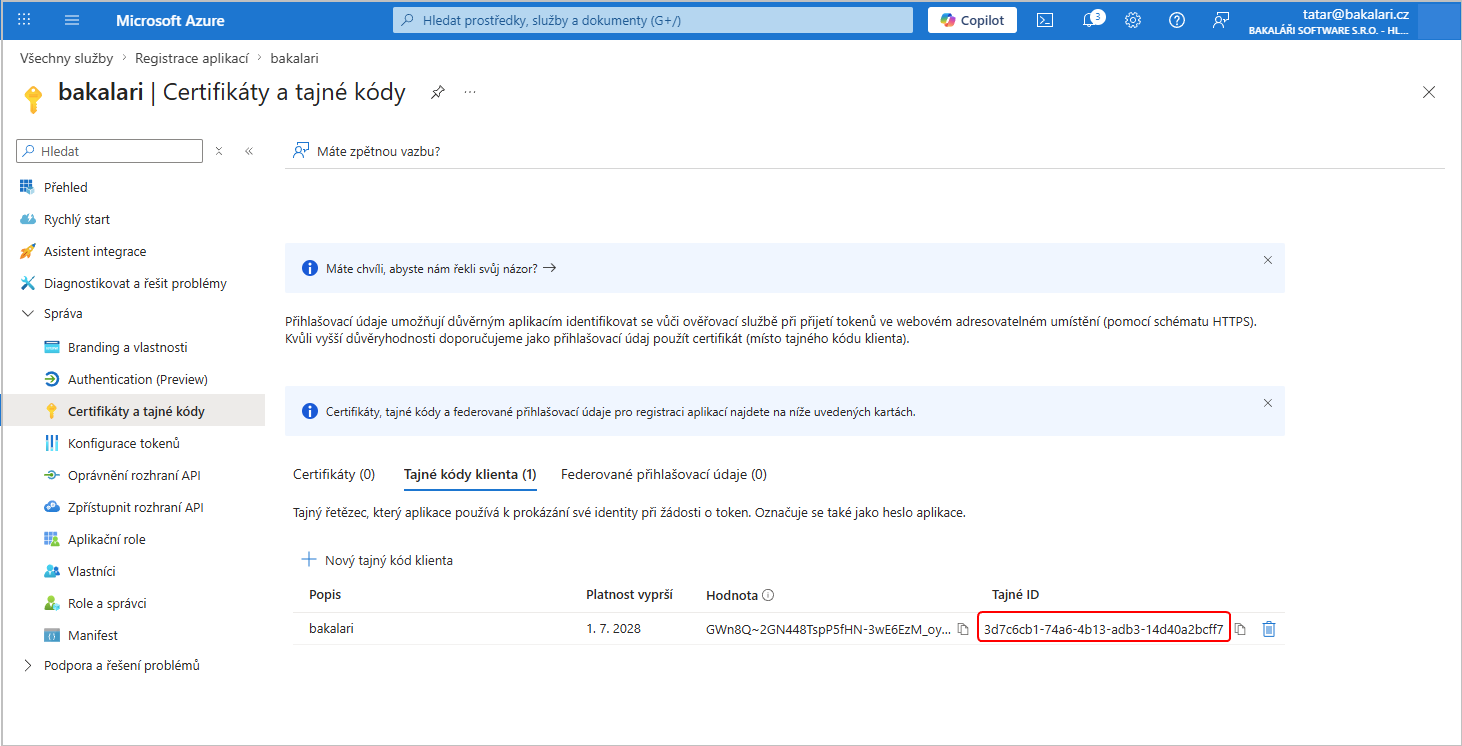
Task: Clear the sidebar search with the X icon
Action: (x=219, y=151)
